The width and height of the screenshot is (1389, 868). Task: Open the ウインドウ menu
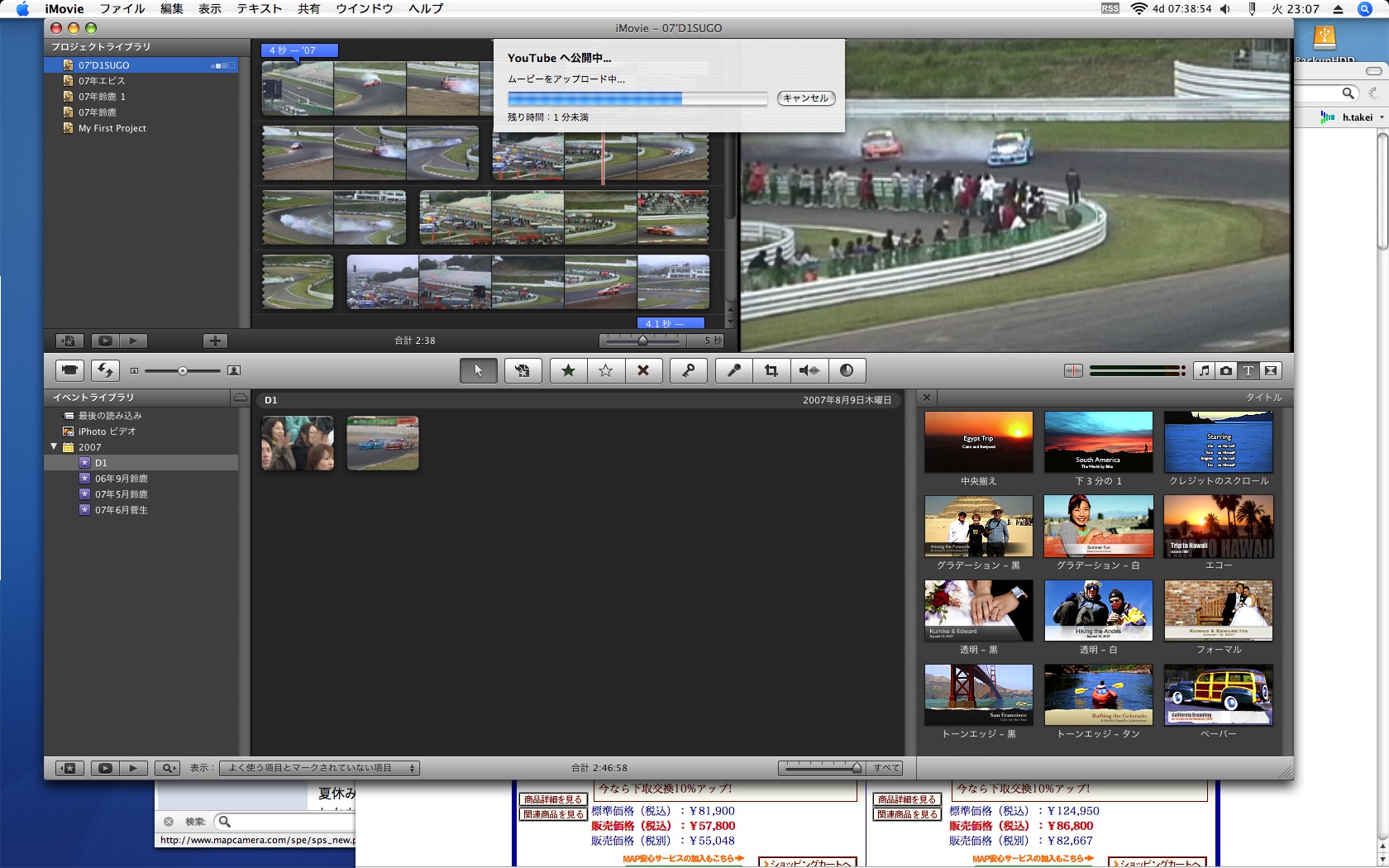point(365,9)
